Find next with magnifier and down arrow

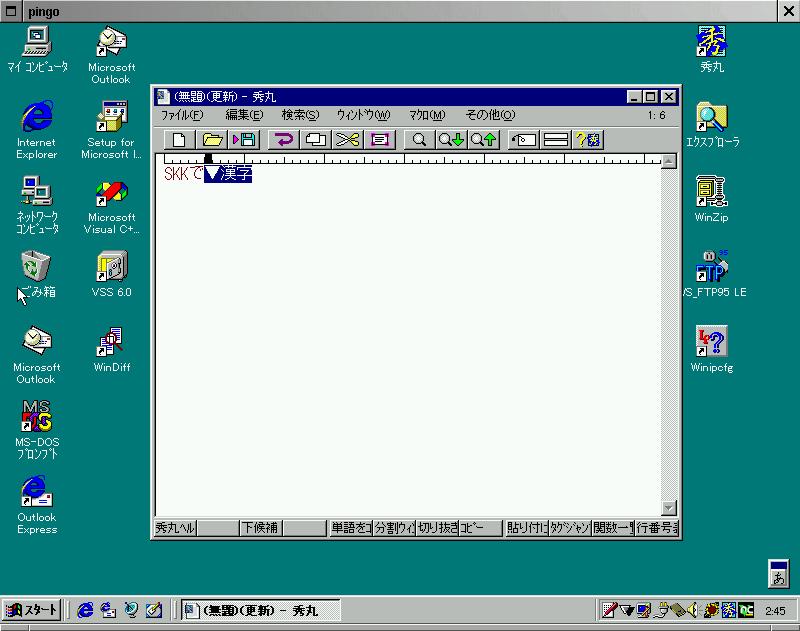pos(452,139)
